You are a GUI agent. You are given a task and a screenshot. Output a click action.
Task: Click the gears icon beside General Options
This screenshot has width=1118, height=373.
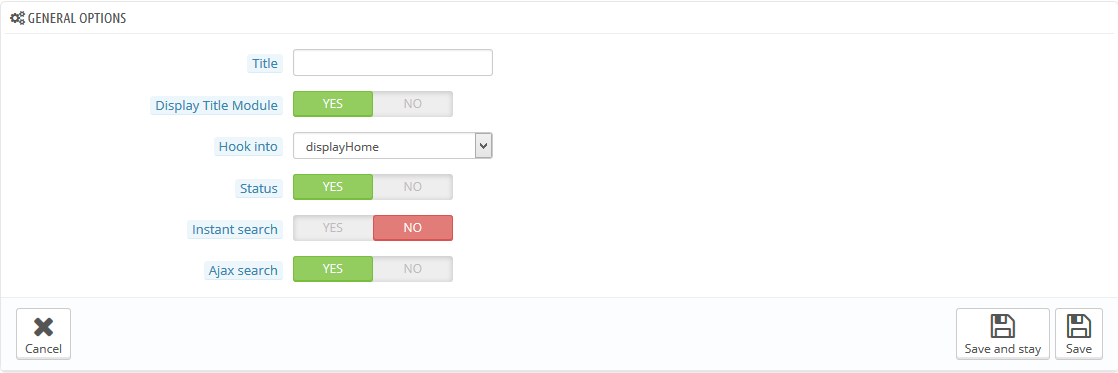(17, 19)
